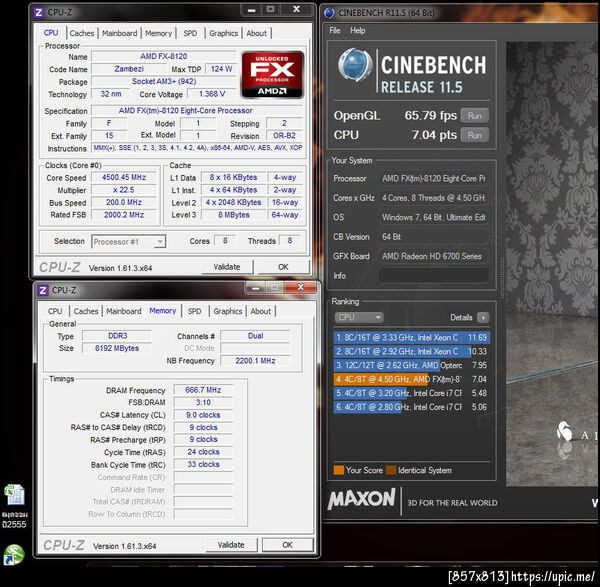Select ranking entry 6 Intel Core i7 2.80 GHz
This screenshot has width=600, height=587.
[x=411, y=407]
